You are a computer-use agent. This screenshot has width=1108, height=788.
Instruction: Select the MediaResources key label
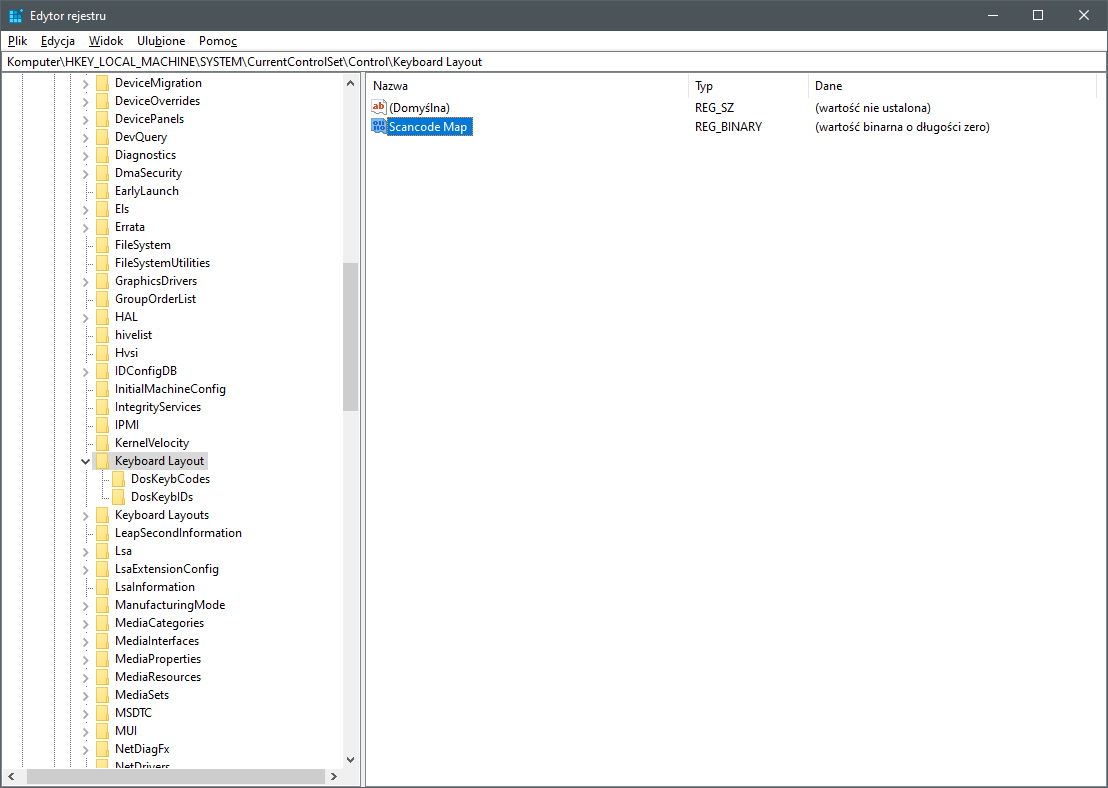click(x=158, y=677)
